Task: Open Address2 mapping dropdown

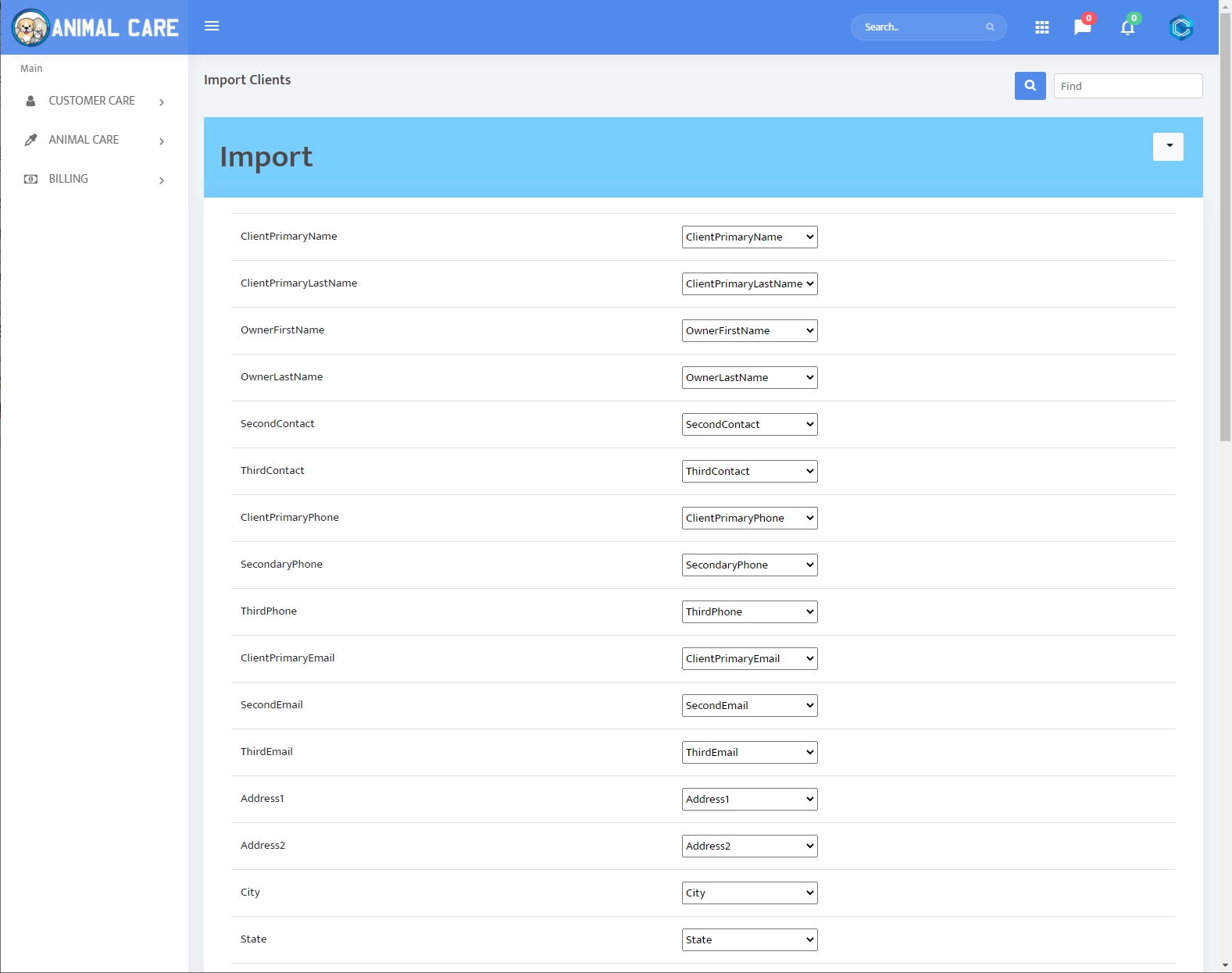Action: 749,846
